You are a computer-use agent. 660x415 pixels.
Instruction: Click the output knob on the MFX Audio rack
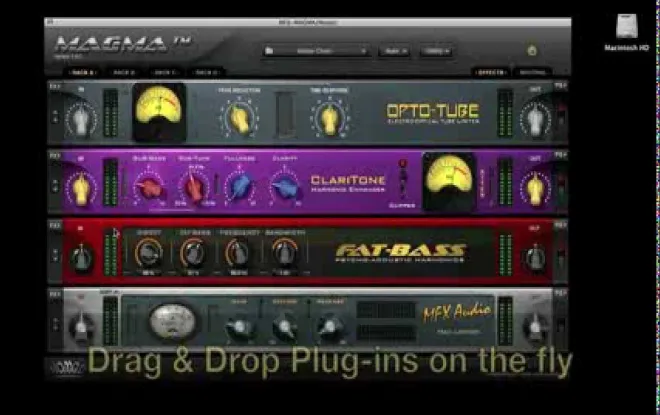535,327
